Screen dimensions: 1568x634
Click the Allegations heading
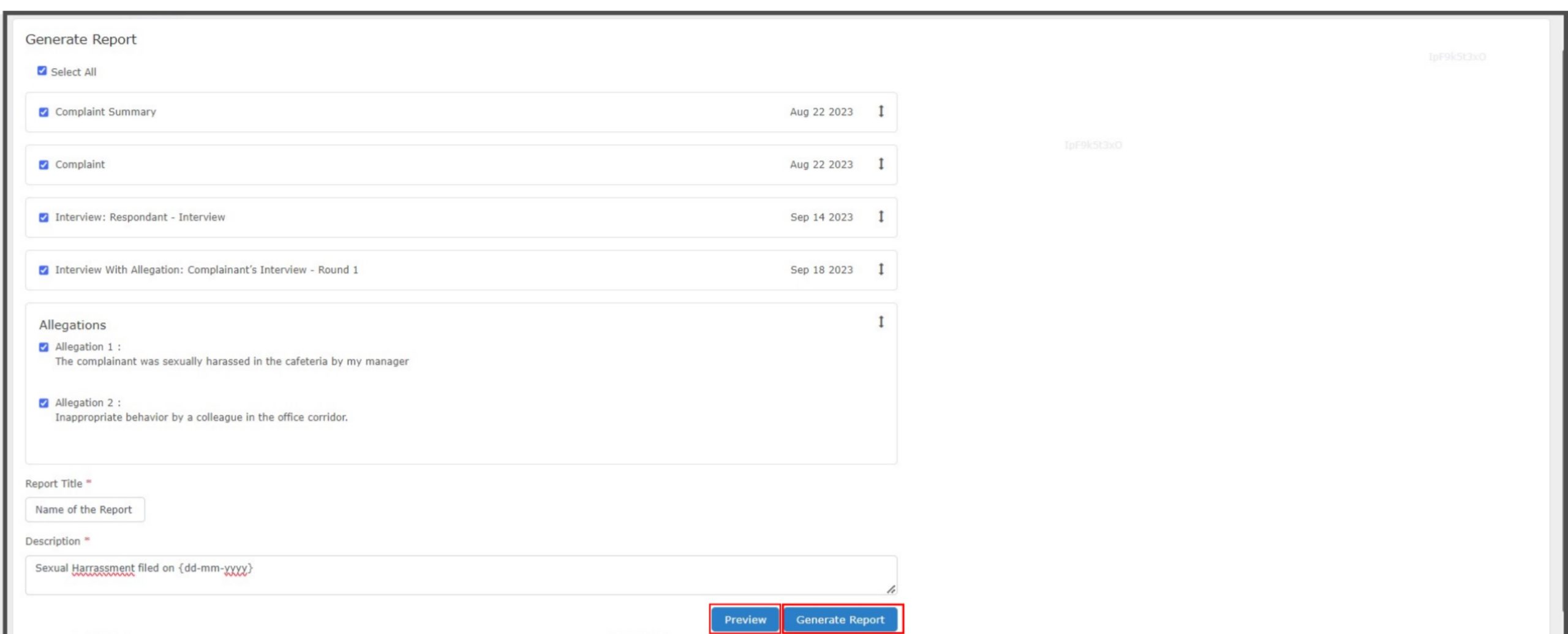[x=72, y=325]
